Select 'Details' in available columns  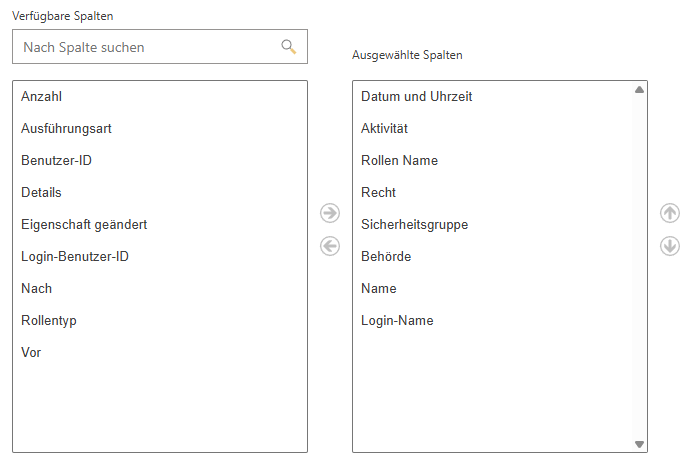tap(41, 193)
